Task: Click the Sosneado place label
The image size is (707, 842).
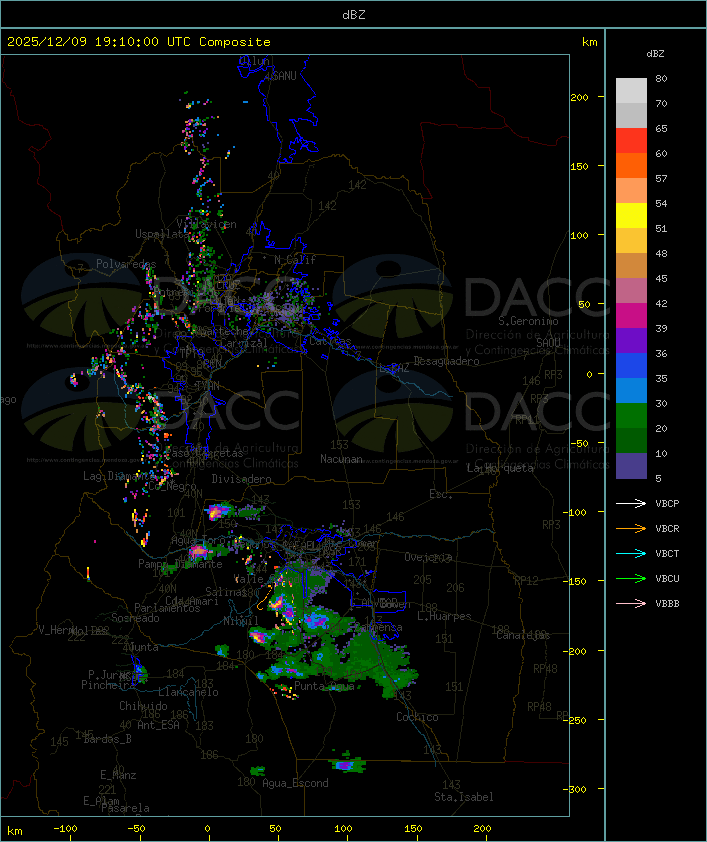Action: pyautogui.click(x=135, y=618)
